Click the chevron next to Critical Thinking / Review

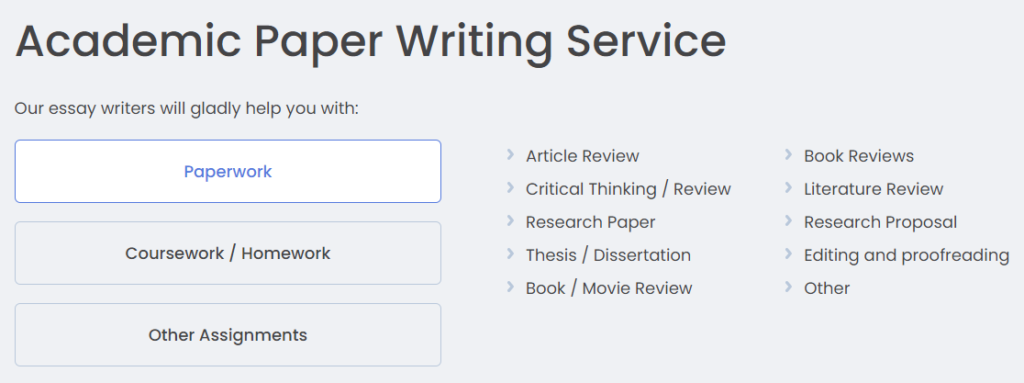510,188
